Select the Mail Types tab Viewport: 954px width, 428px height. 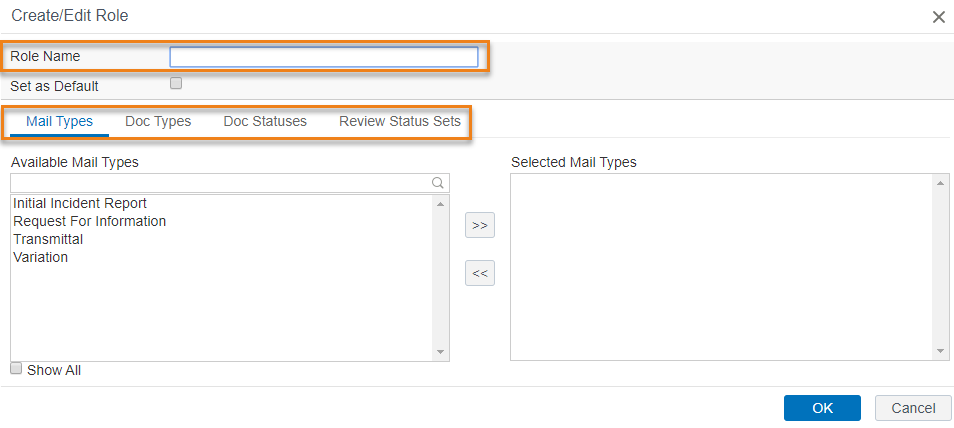tap(60, 121)
